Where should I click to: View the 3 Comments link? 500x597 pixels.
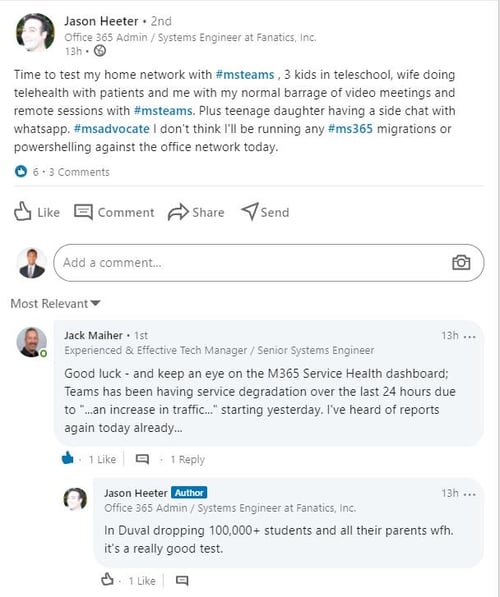point(79,172)
